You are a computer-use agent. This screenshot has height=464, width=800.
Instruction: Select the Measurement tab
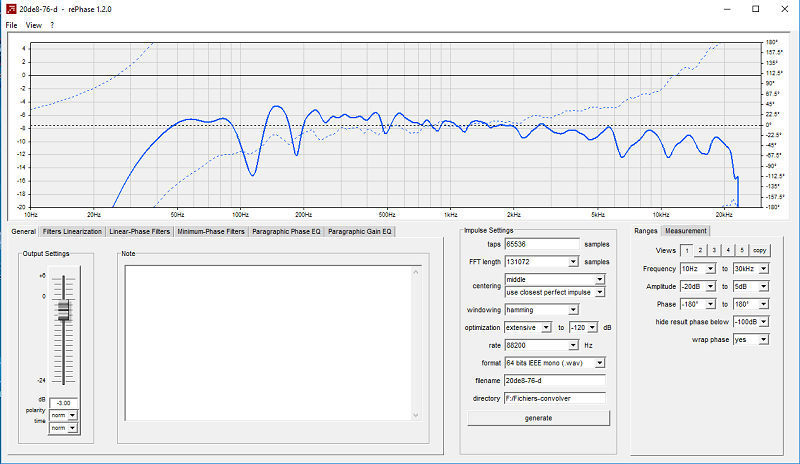click(685, 231)
